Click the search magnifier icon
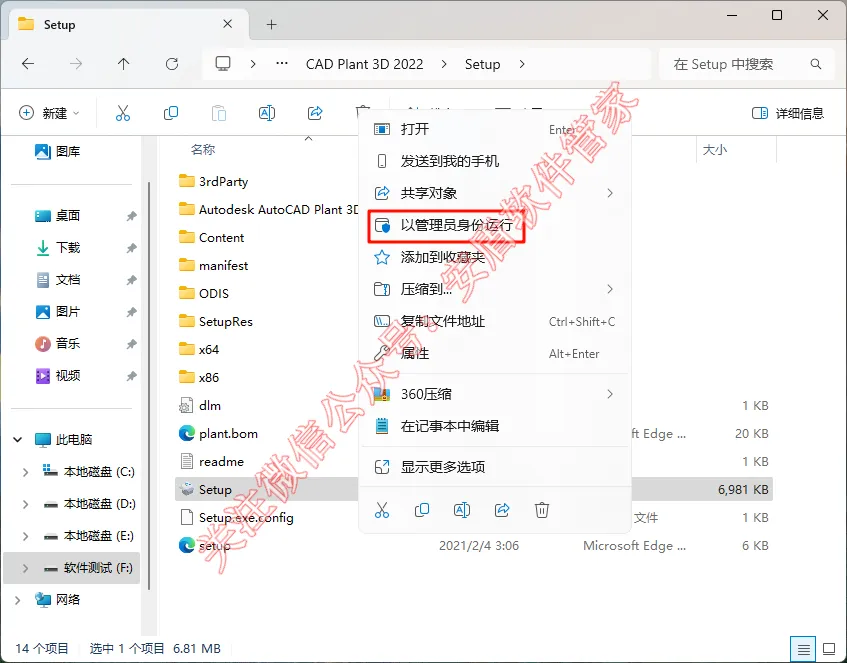The image size is (847, 663). (x=816, y=64)
